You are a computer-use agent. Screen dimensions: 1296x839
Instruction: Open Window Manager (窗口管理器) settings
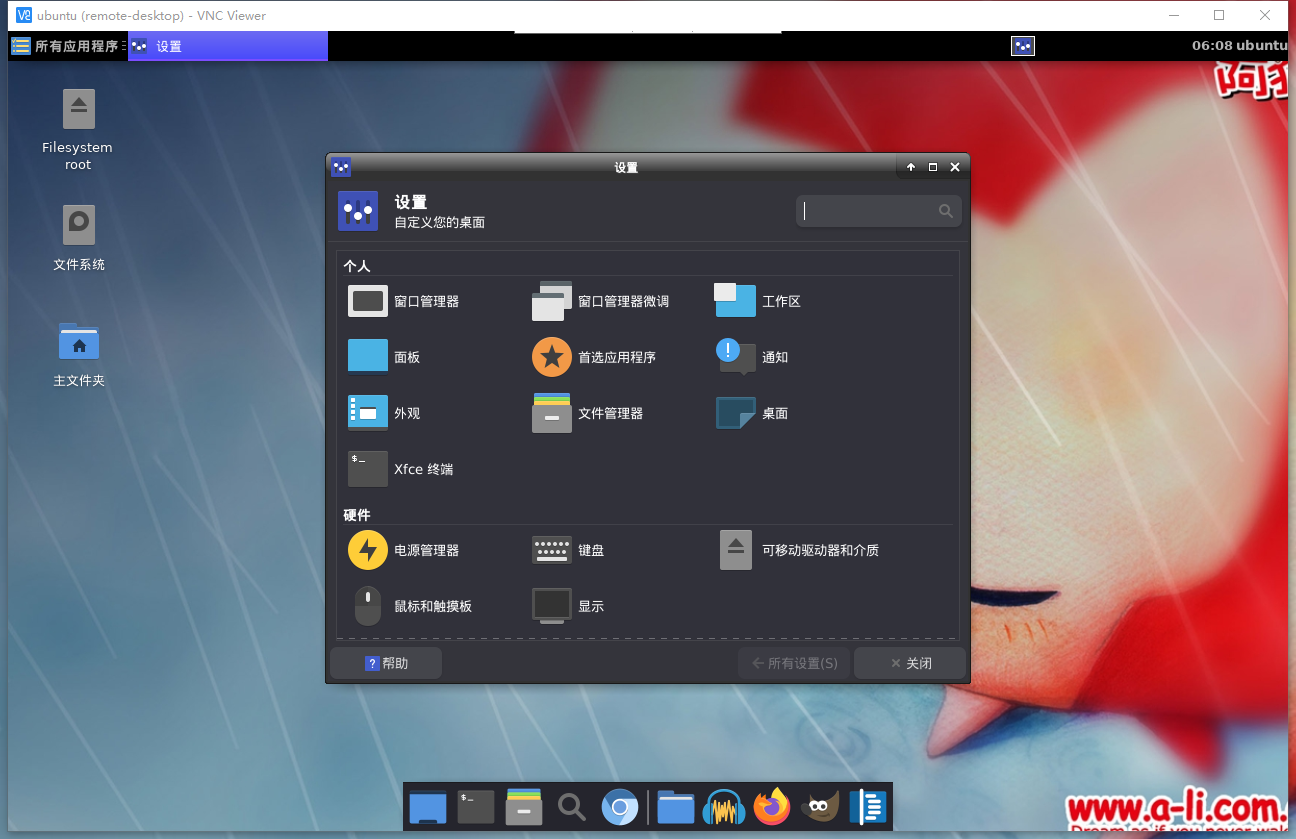tap(404, 301)
